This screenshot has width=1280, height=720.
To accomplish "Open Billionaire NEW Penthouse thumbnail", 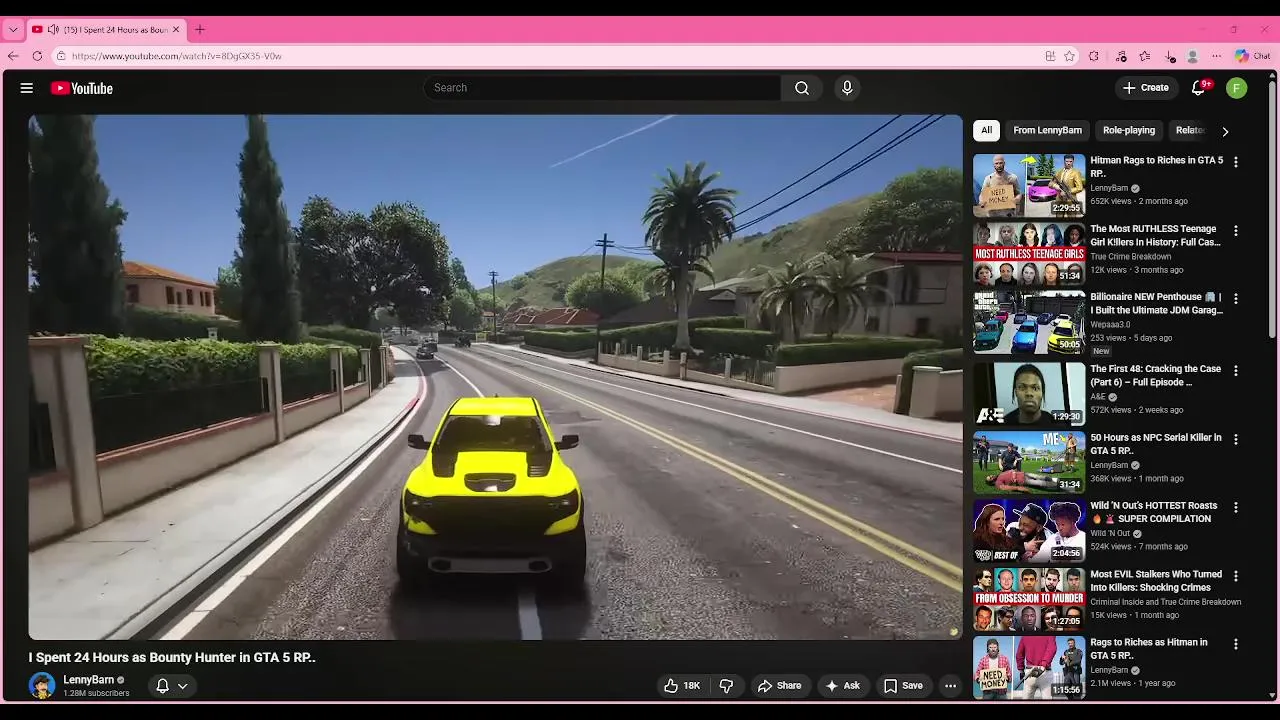I will (1029, 323).
